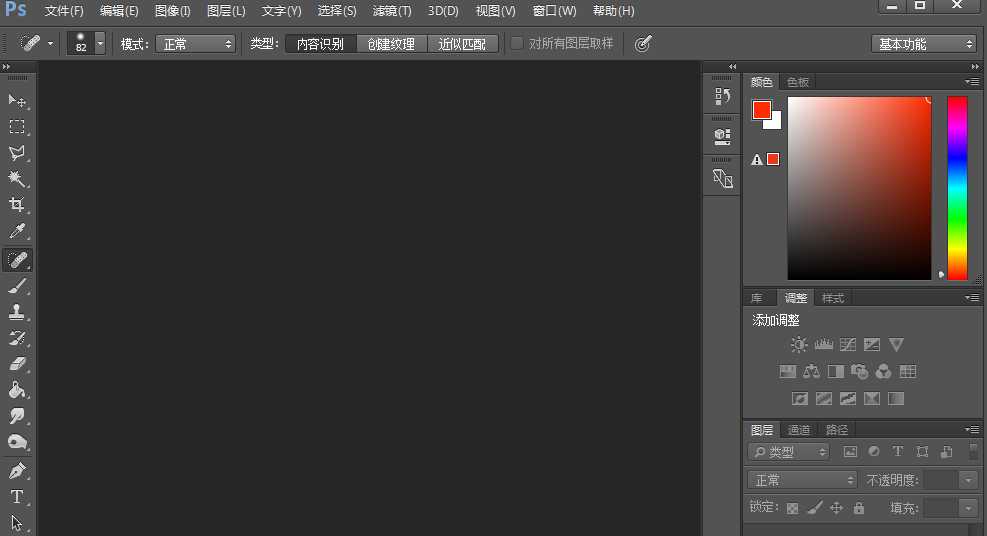The width and height of the screenshot is (987, 536).
Task: Select the Magic Wand tool
Action: click(x=17, y=179)
